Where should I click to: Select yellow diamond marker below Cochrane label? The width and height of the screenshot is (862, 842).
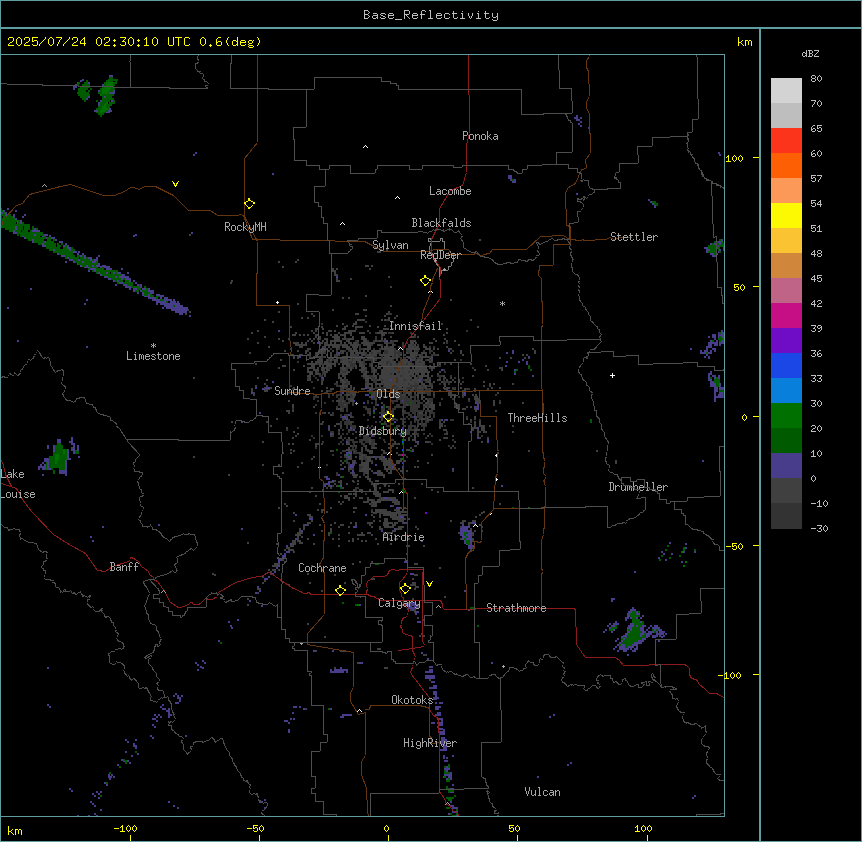340,590
